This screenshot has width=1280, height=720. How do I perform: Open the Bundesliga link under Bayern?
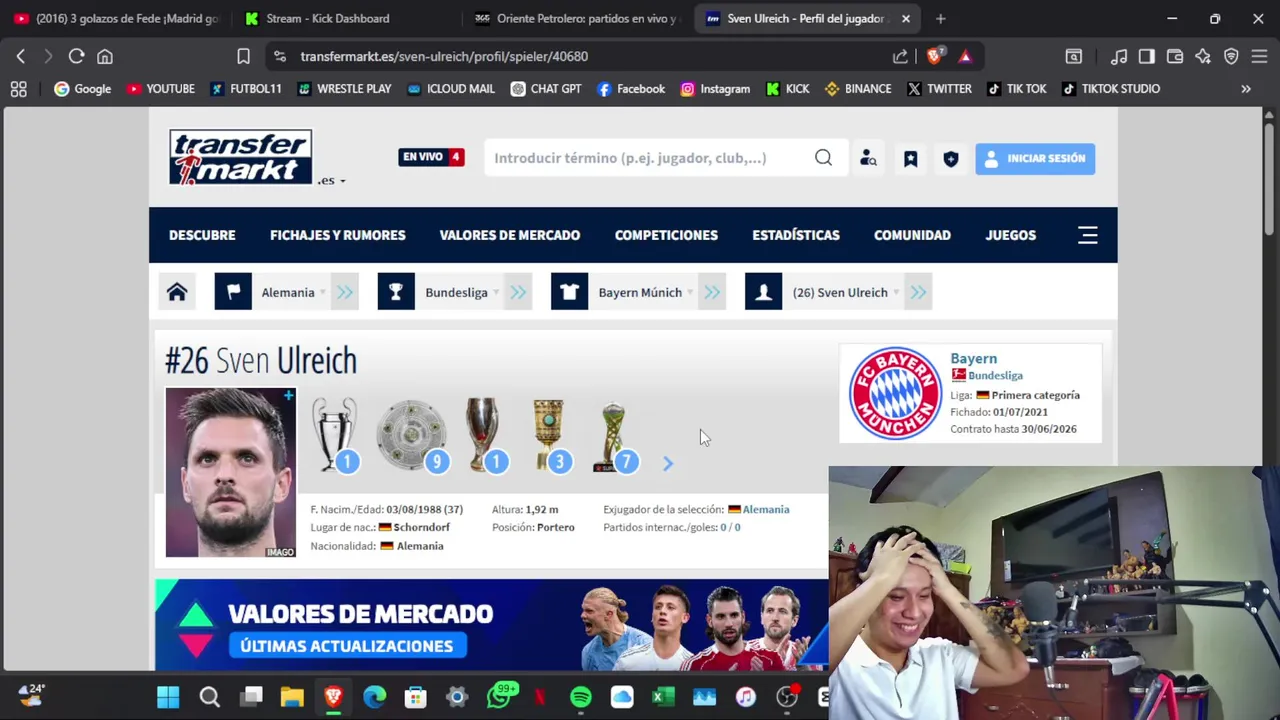click(995, 376)
